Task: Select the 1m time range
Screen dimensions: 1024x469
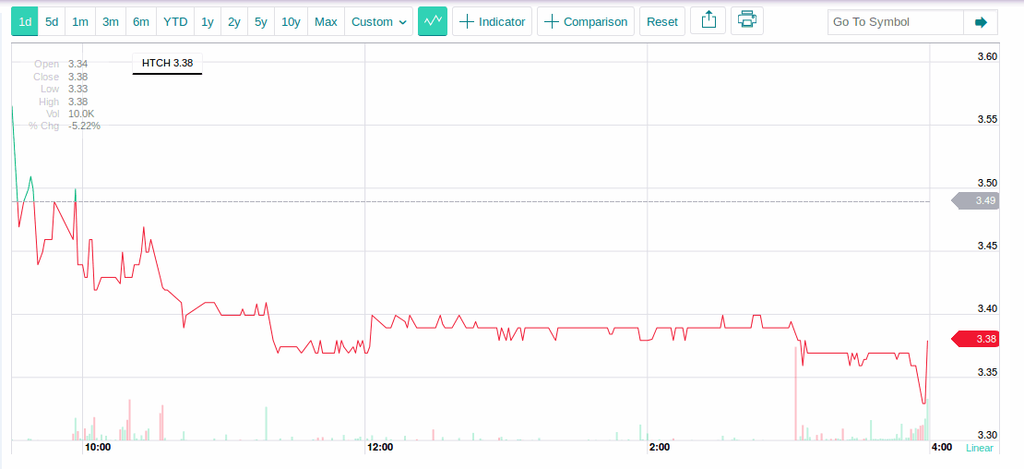Action: click(80, 22)
